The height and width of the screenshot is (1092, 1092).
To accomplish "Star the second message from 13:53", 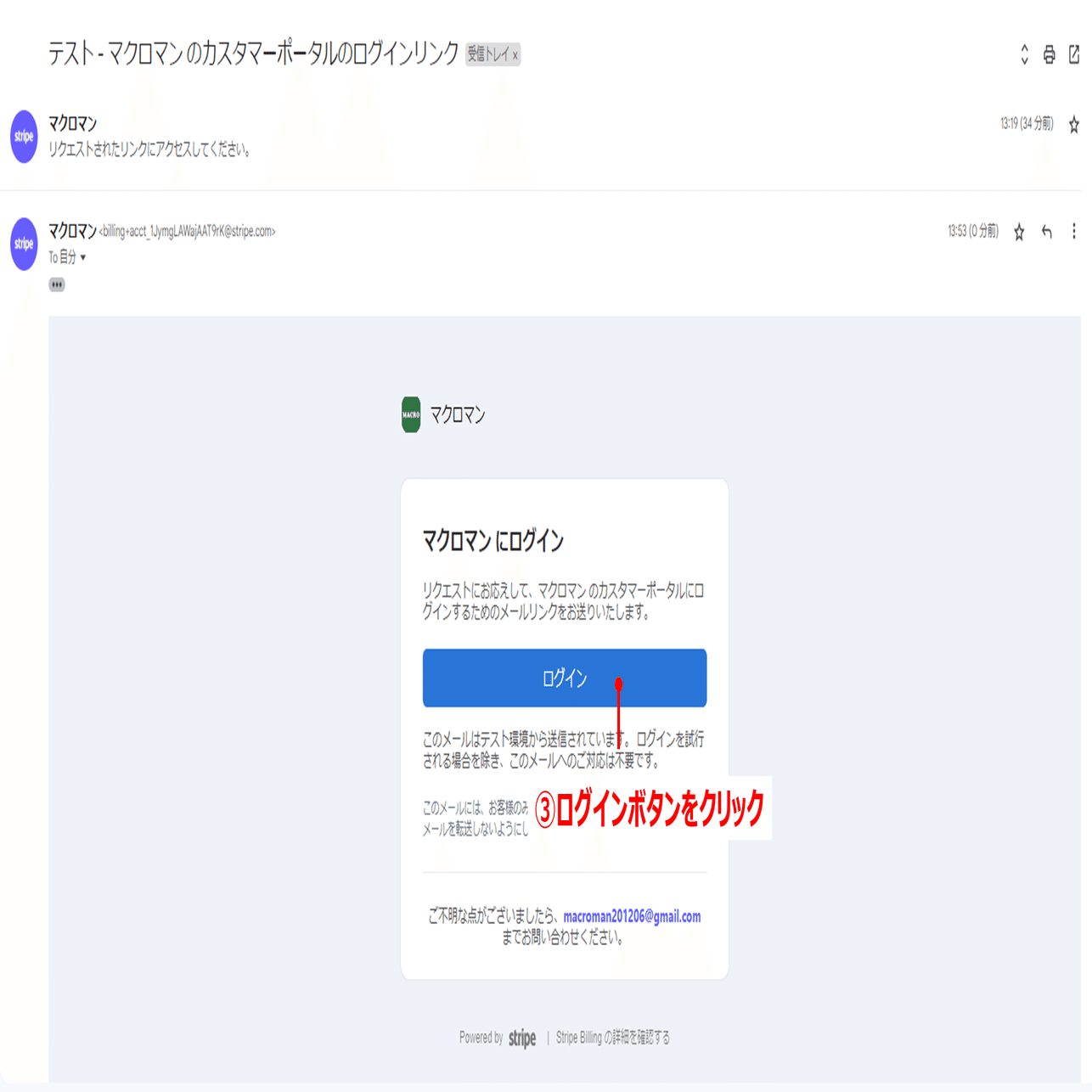I will coord(1019,232).
